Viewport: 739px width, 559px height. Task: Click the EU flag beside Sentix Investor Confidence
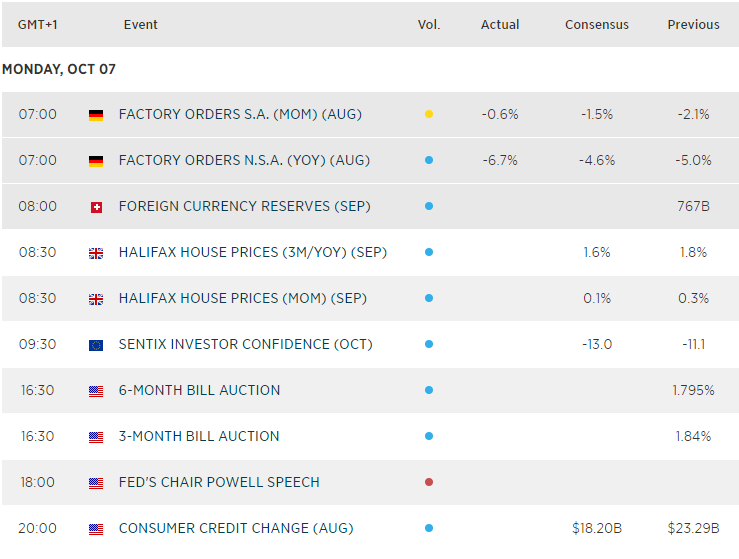96,345
